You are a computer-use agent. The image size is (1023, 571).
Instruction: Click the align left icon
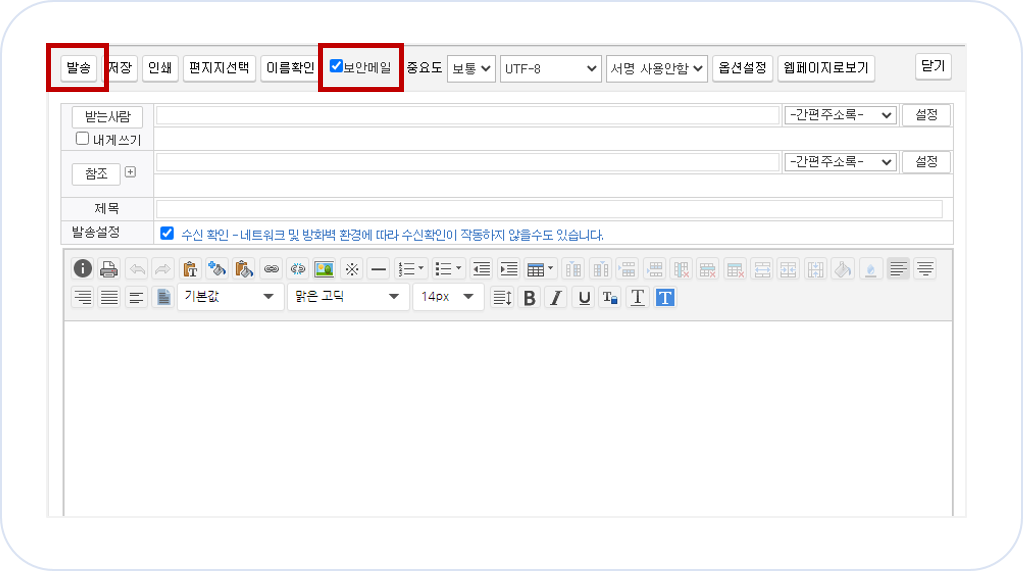pyautogui.click(x=898, y=269)
